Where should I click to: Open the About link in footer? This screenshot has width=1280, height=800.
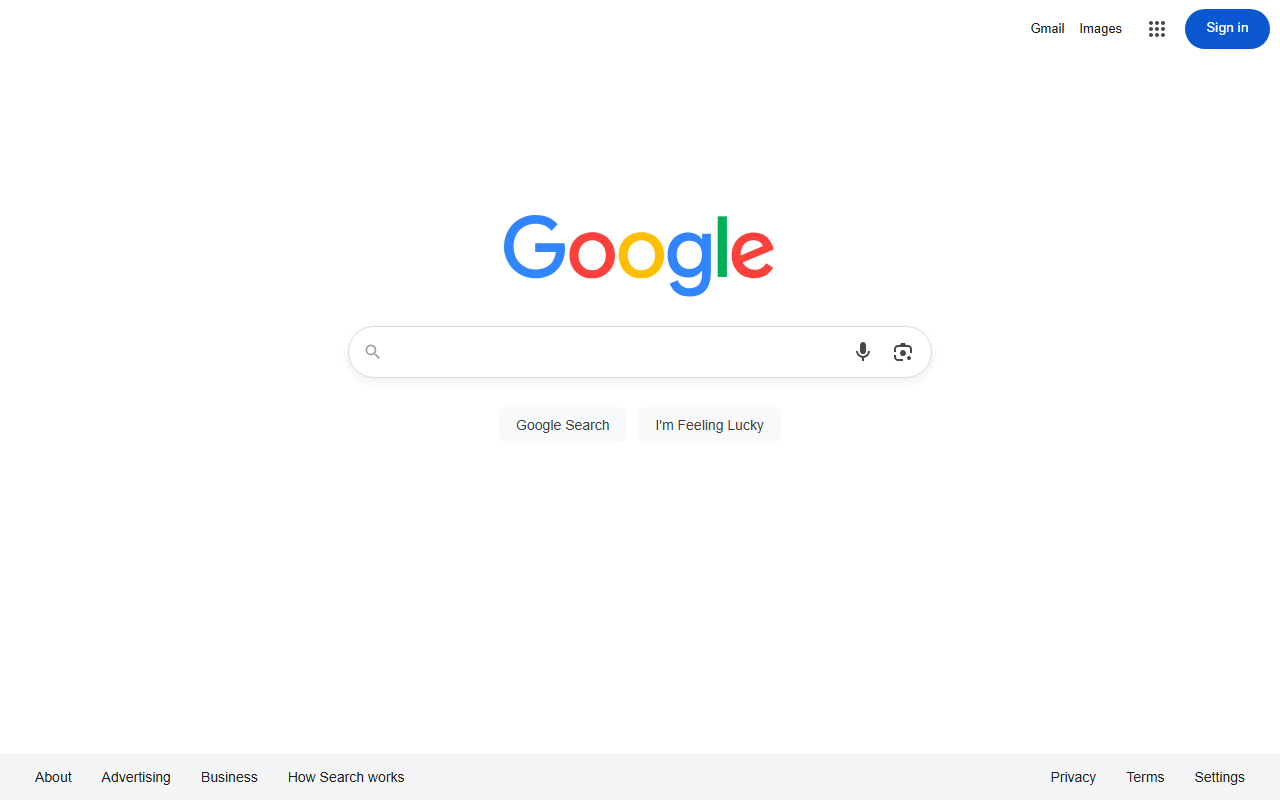coord(53,777)
